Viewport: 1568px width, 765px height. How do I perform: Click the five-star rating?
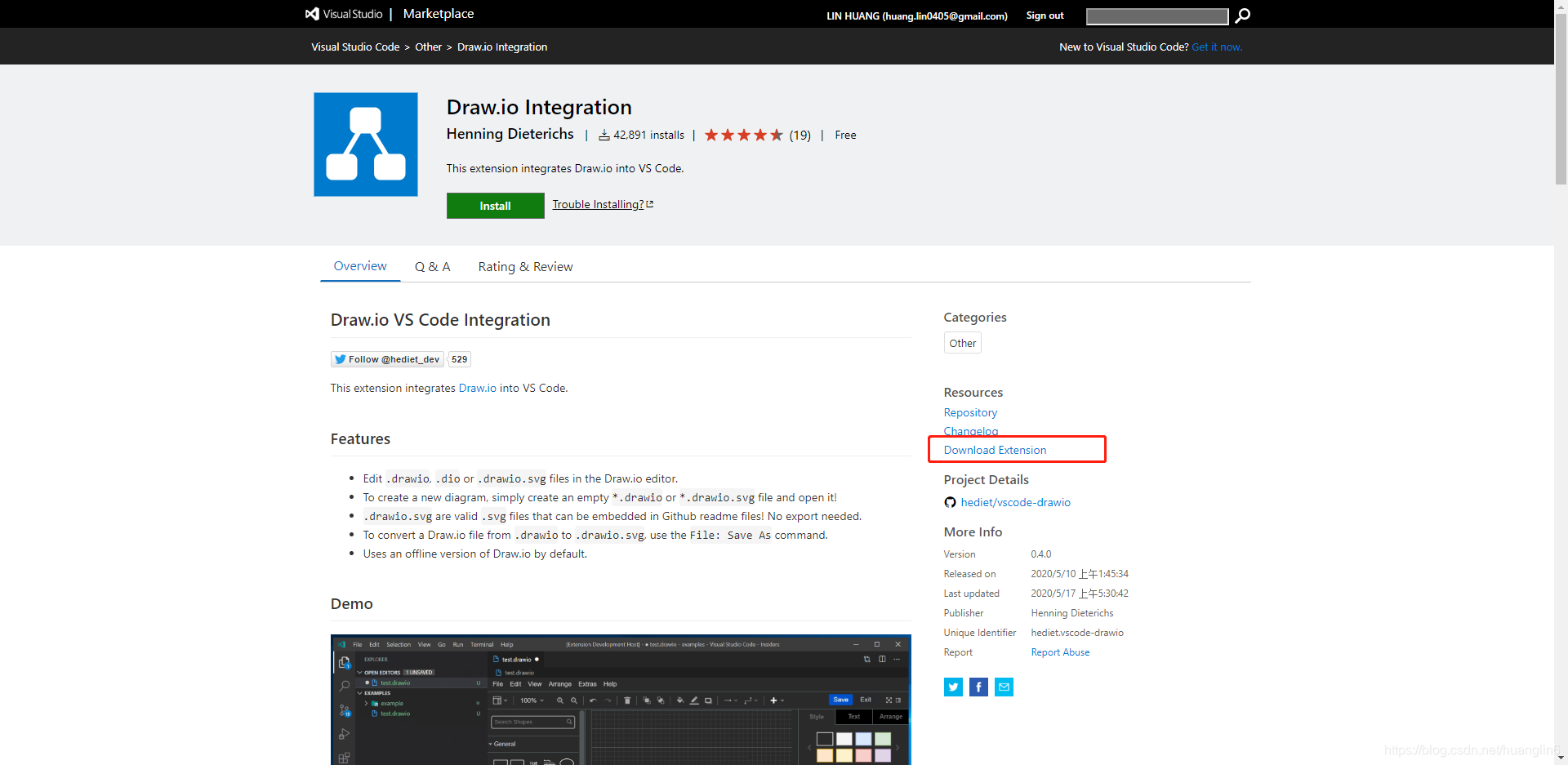[x=743, y=135]
